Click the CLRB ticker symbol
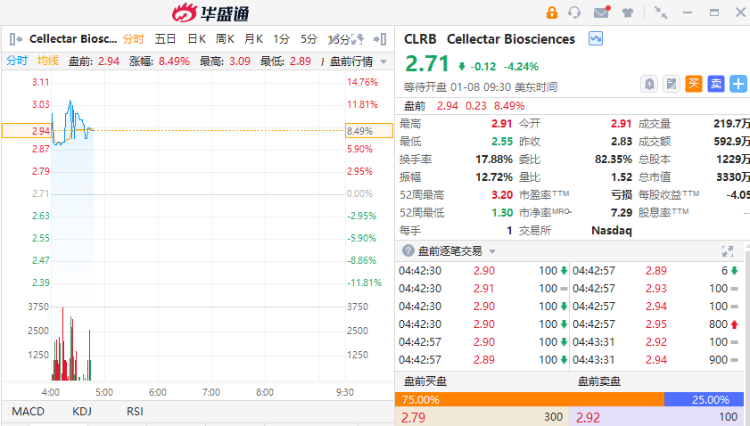Image resolution: width=750 pixels, height=426 pixels. (x=420, y=39)
